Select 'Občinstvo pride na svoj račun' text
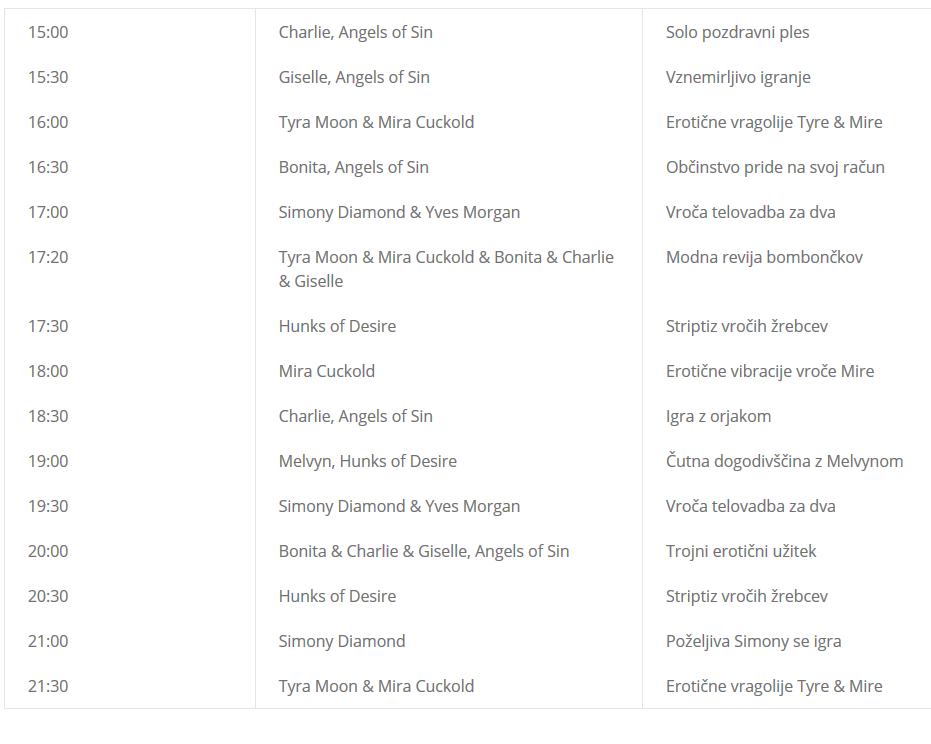Screen dimensions: 931x744 pyautogui.click(x=775, y=167)
